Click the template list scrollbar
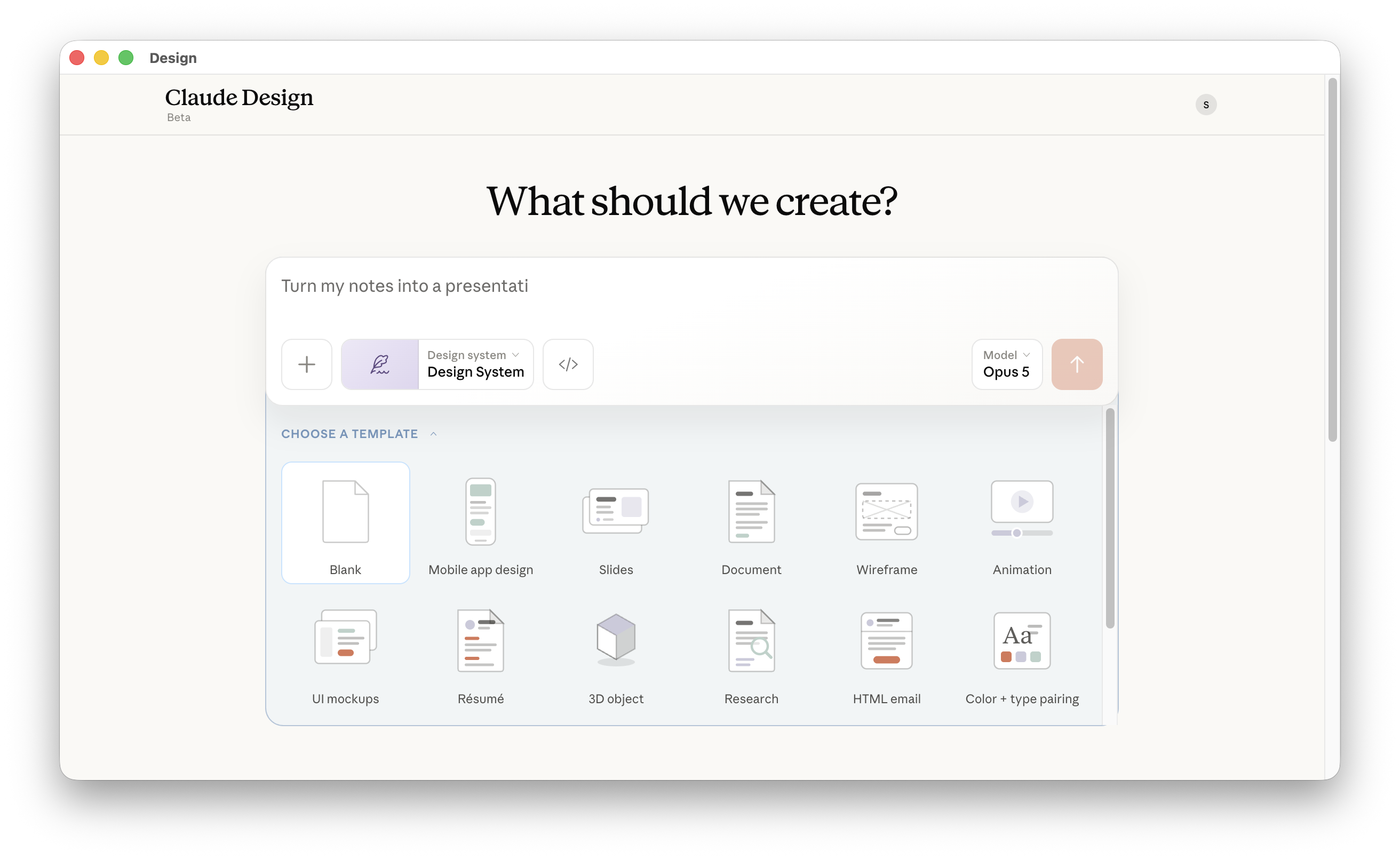This screenshot has width=1400, height=859. [1110, 518]
